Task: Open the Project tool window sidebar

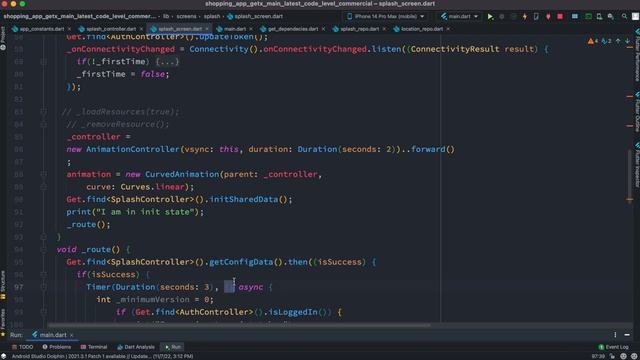Action: pyautogui.click(x=3, y=38)
